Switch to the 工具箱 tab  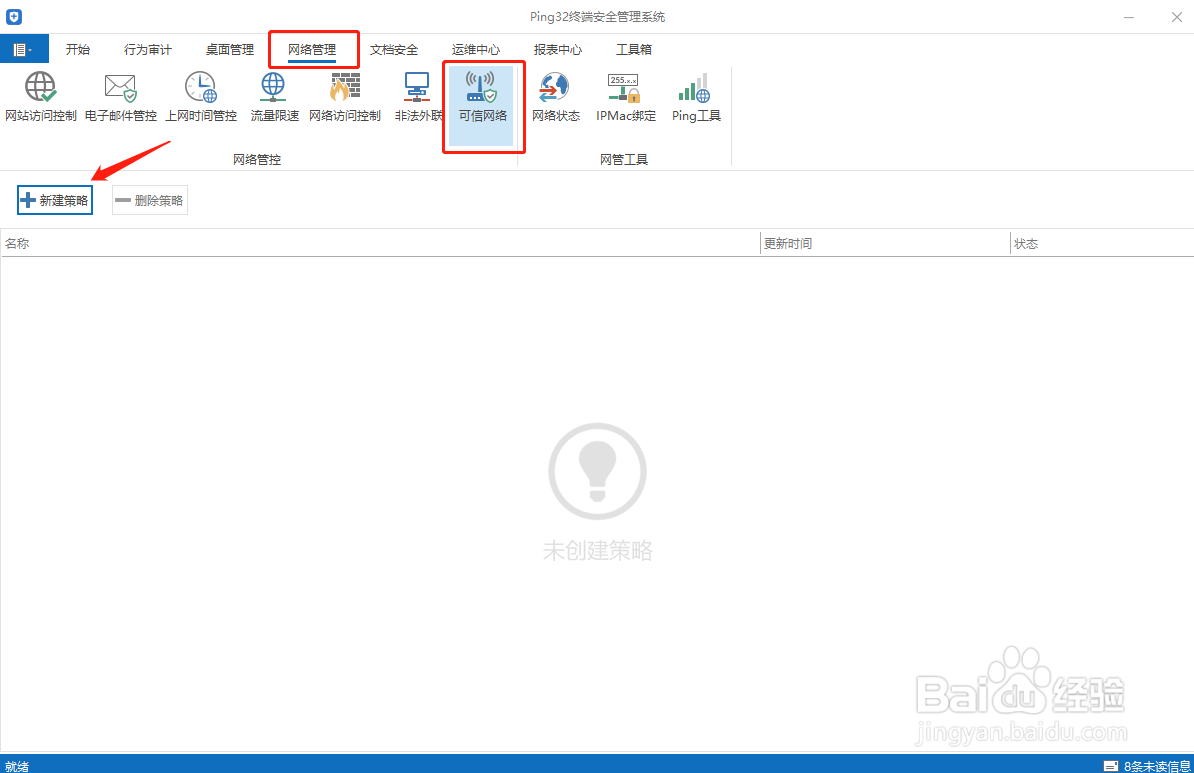coord(634,50)
